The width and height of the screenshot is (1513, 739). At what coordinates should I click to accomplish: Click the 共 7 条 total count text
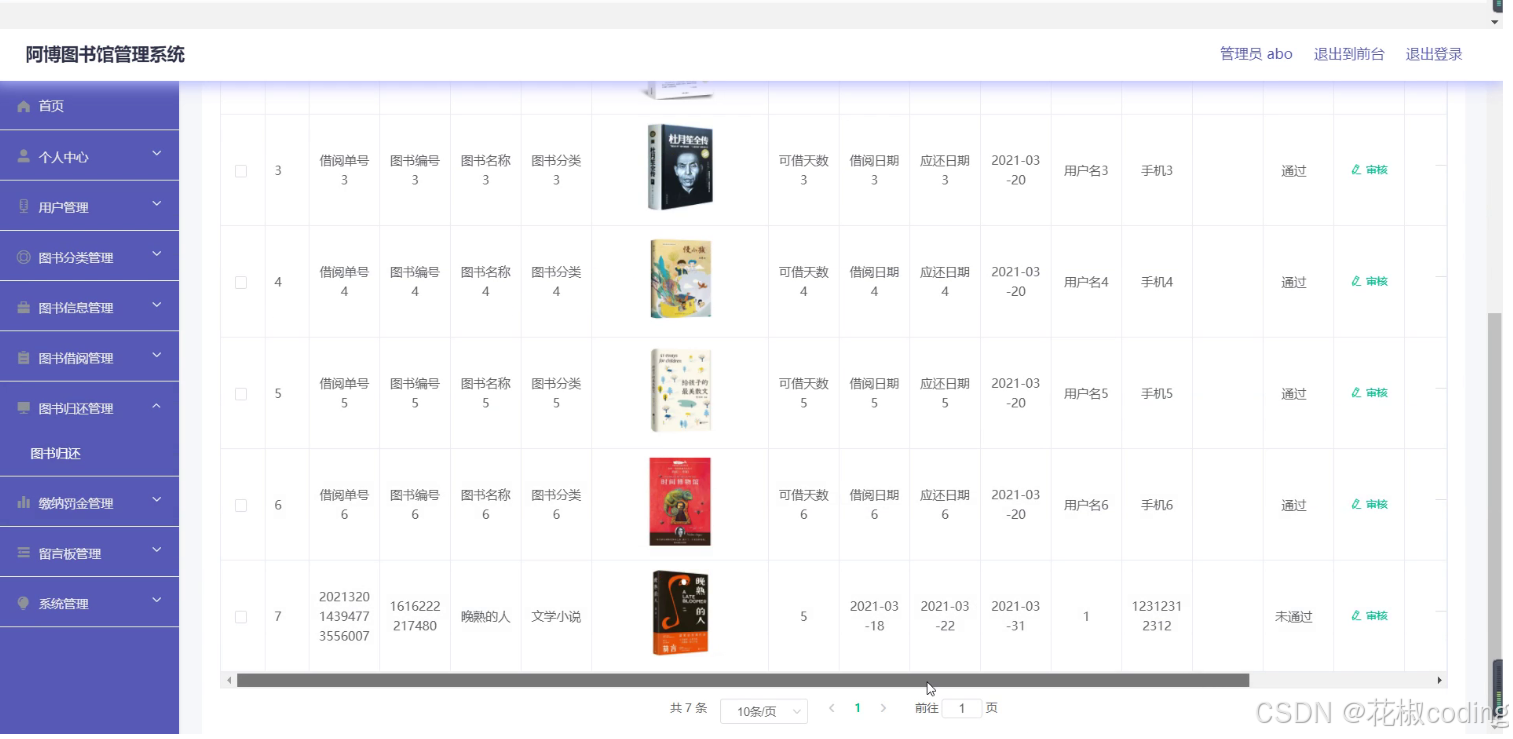coord(688,708)
